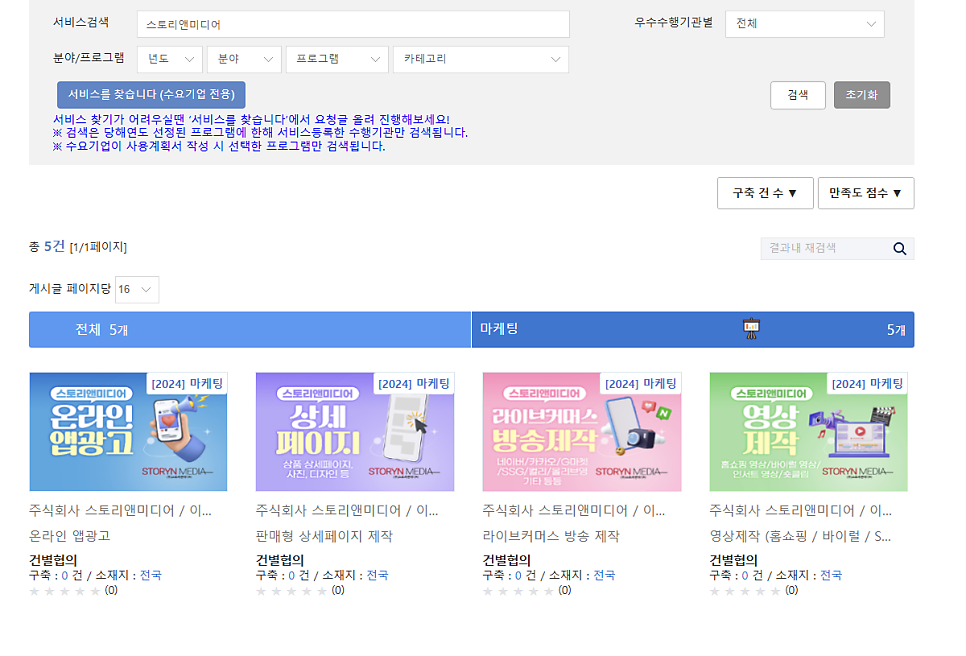
Task: Open the 온라인 앱광고 thumbnail
Action: point(128,432)
